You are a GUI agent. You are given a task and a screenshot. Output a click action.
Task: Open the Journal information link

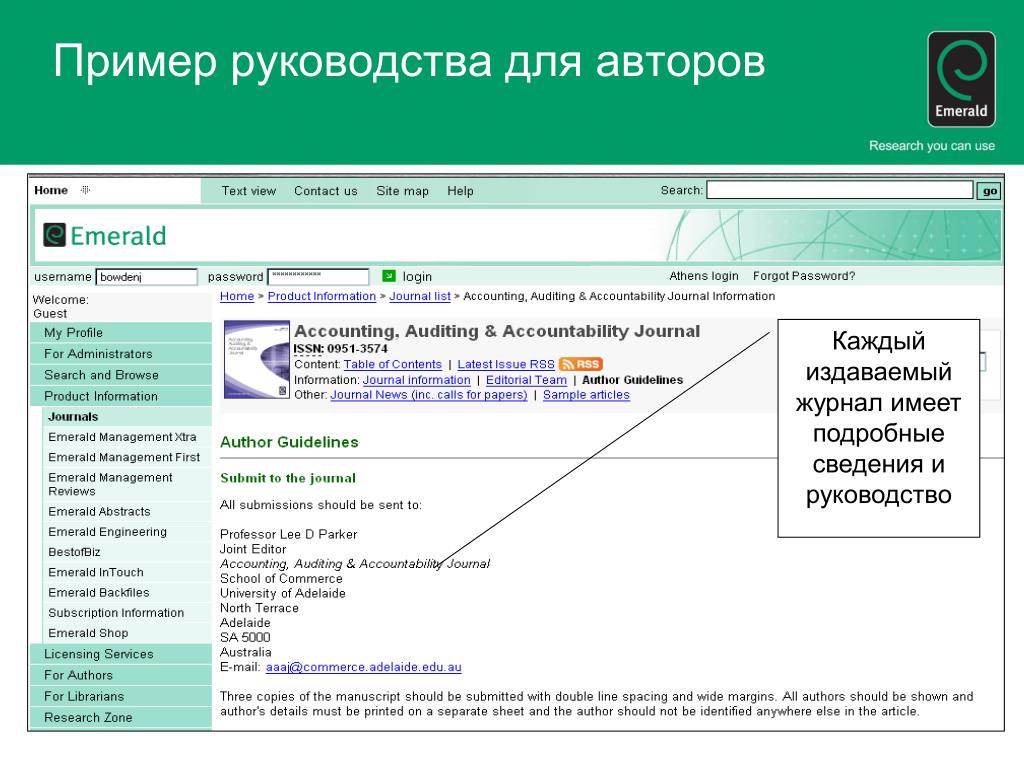pos(417,379)
